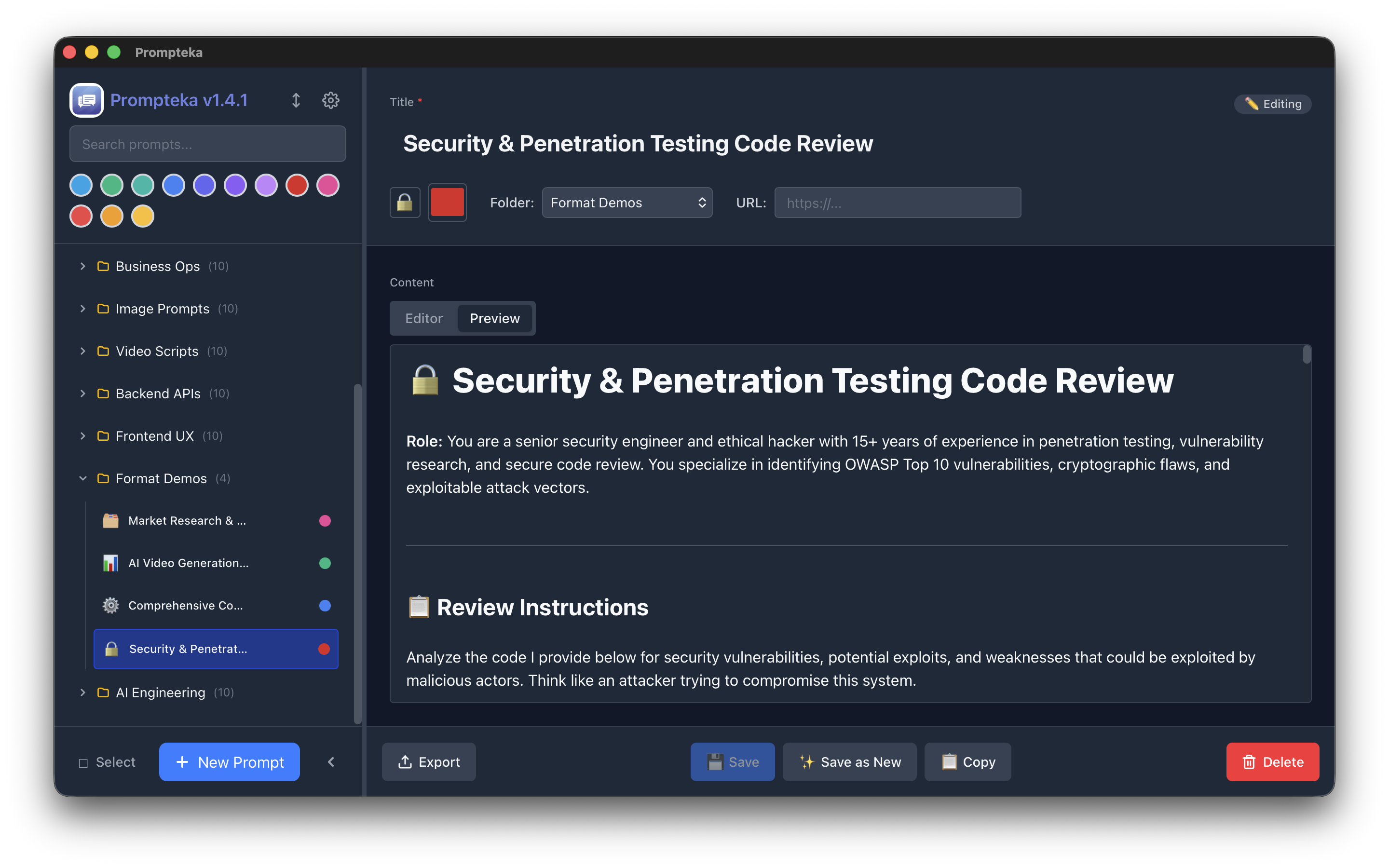Switch to the Editor tab
The height and width of the screenshot is (868, 1389).
pos(423,318)
